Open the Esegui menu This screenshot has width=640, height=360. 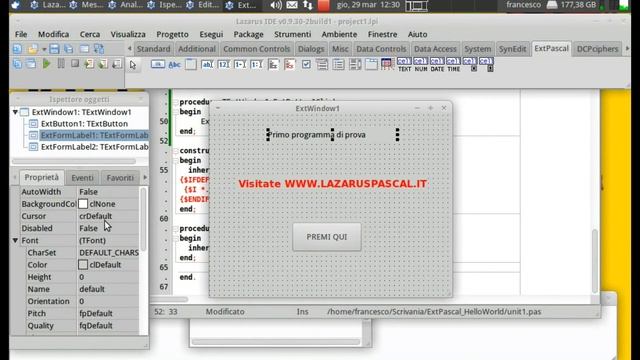click(211, 34)
